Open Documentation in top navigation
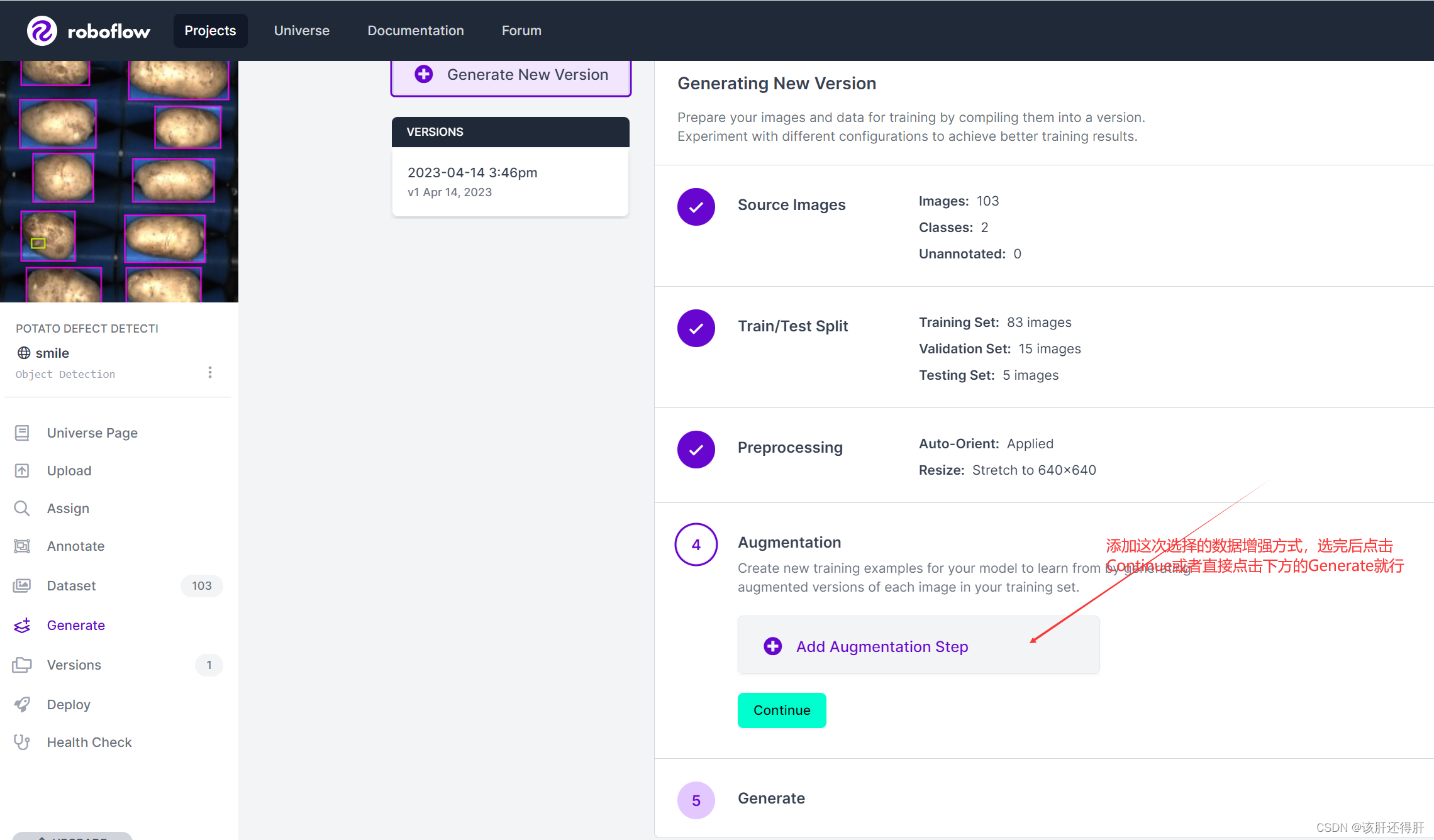The image size is (1434, 840). click(415, 31)
